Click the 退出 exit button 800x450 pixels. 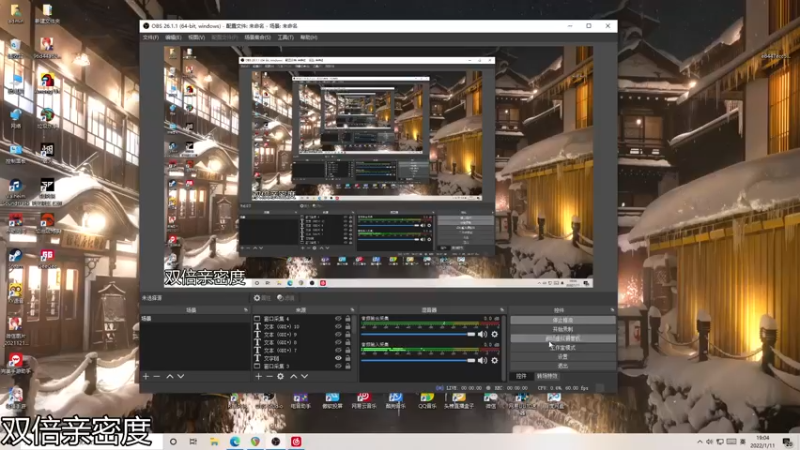point(563,366)
